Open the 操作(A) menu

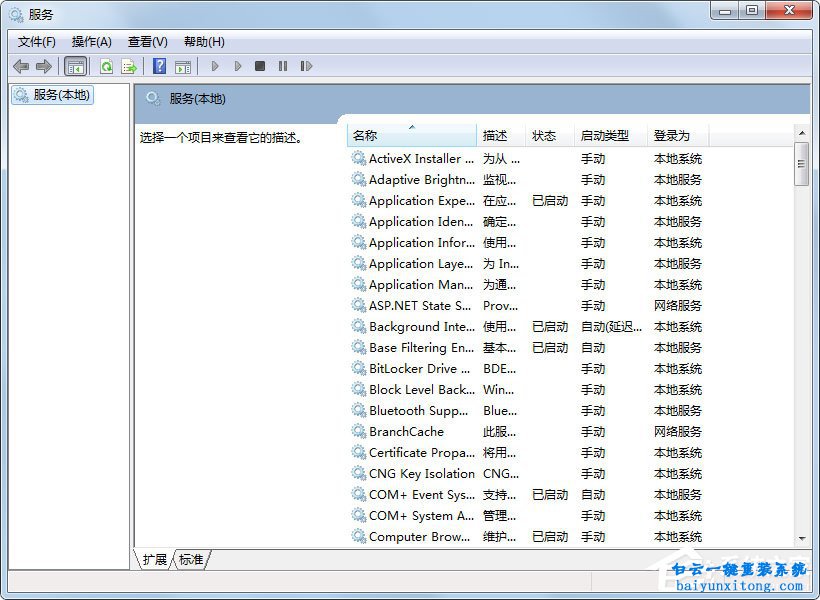(92, 41)
